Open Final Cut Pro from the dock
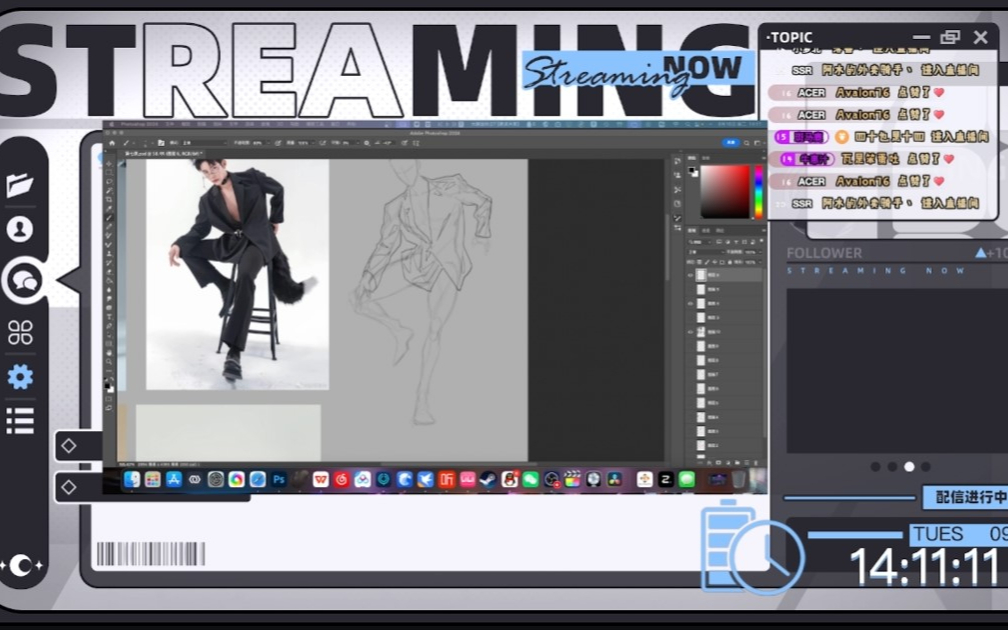This screenshot has height=630, width=1008. (x=573, y=480)
